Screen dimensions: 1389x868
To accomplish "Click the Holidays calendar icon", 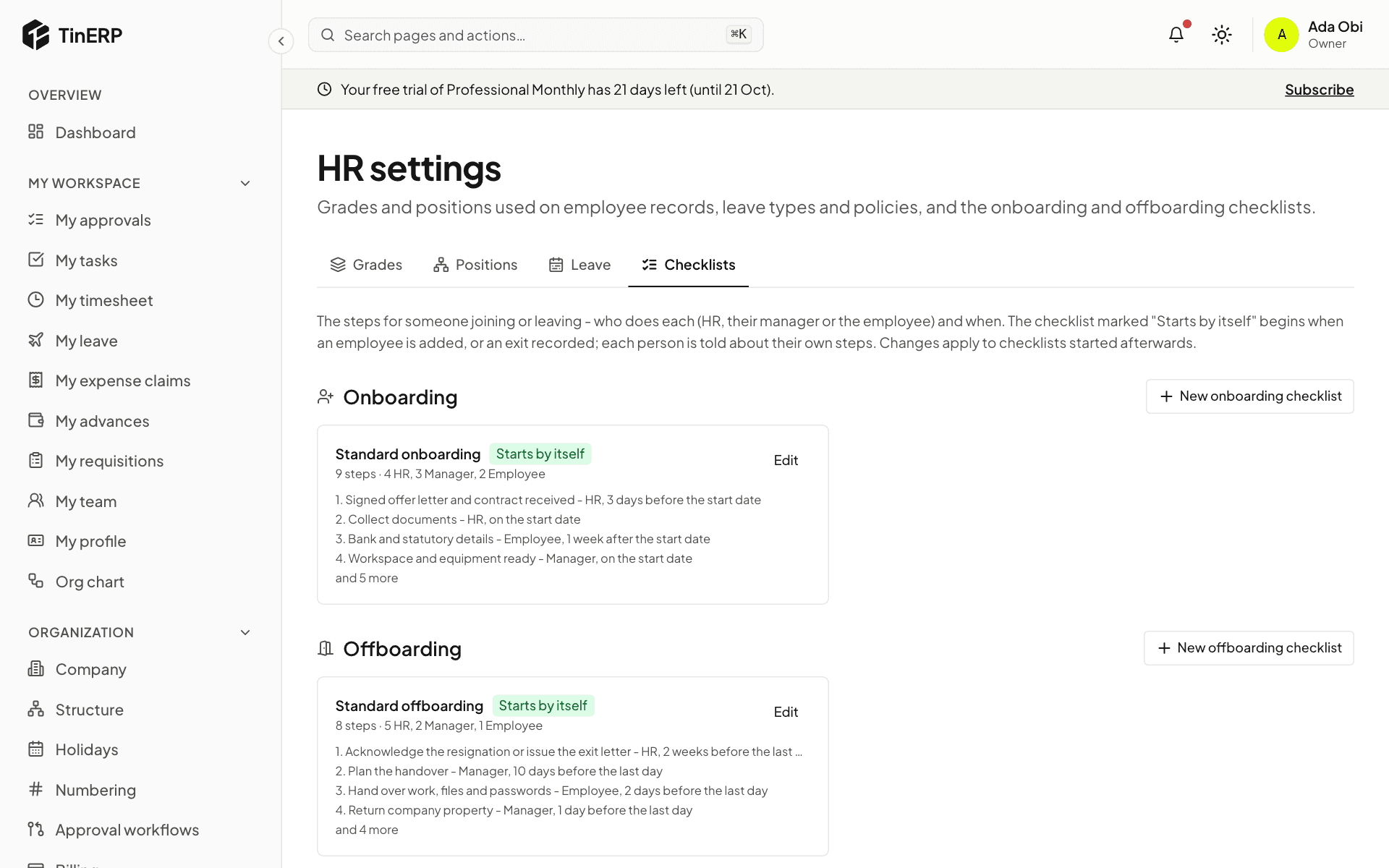I will [35, 749].
